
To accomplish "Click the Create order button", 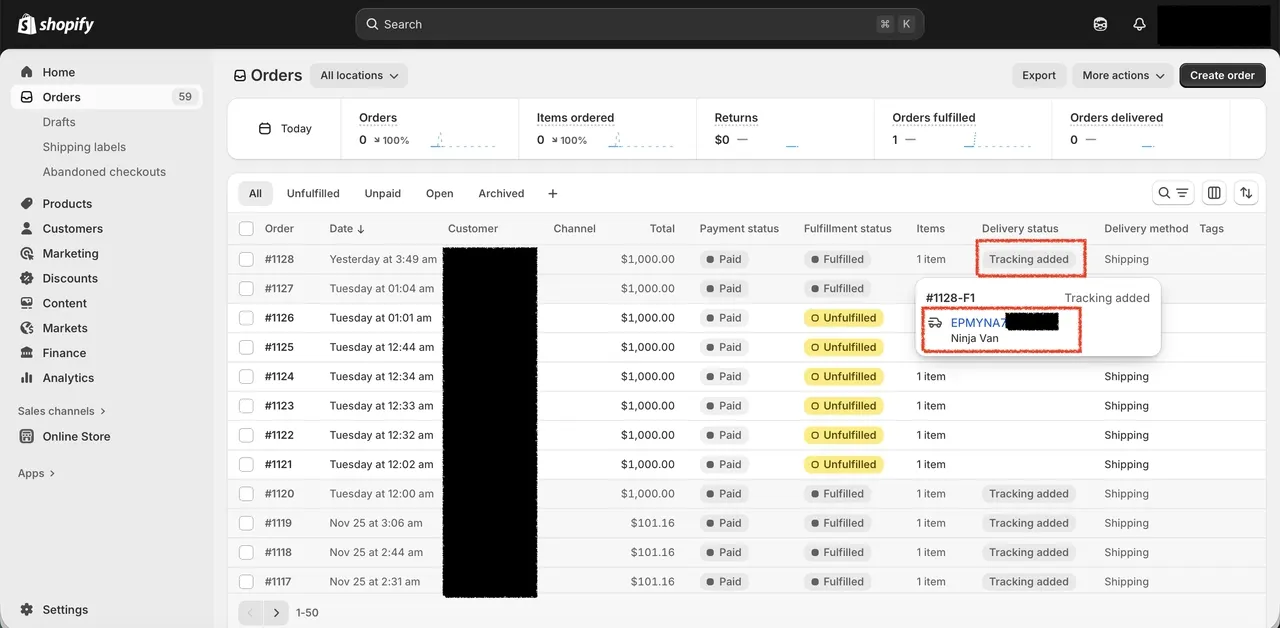I will point(1221,75).
